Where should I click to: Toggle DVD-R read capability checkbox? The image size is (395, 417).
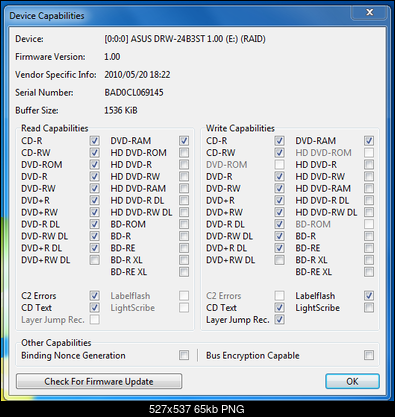click(x=95, y=176)
